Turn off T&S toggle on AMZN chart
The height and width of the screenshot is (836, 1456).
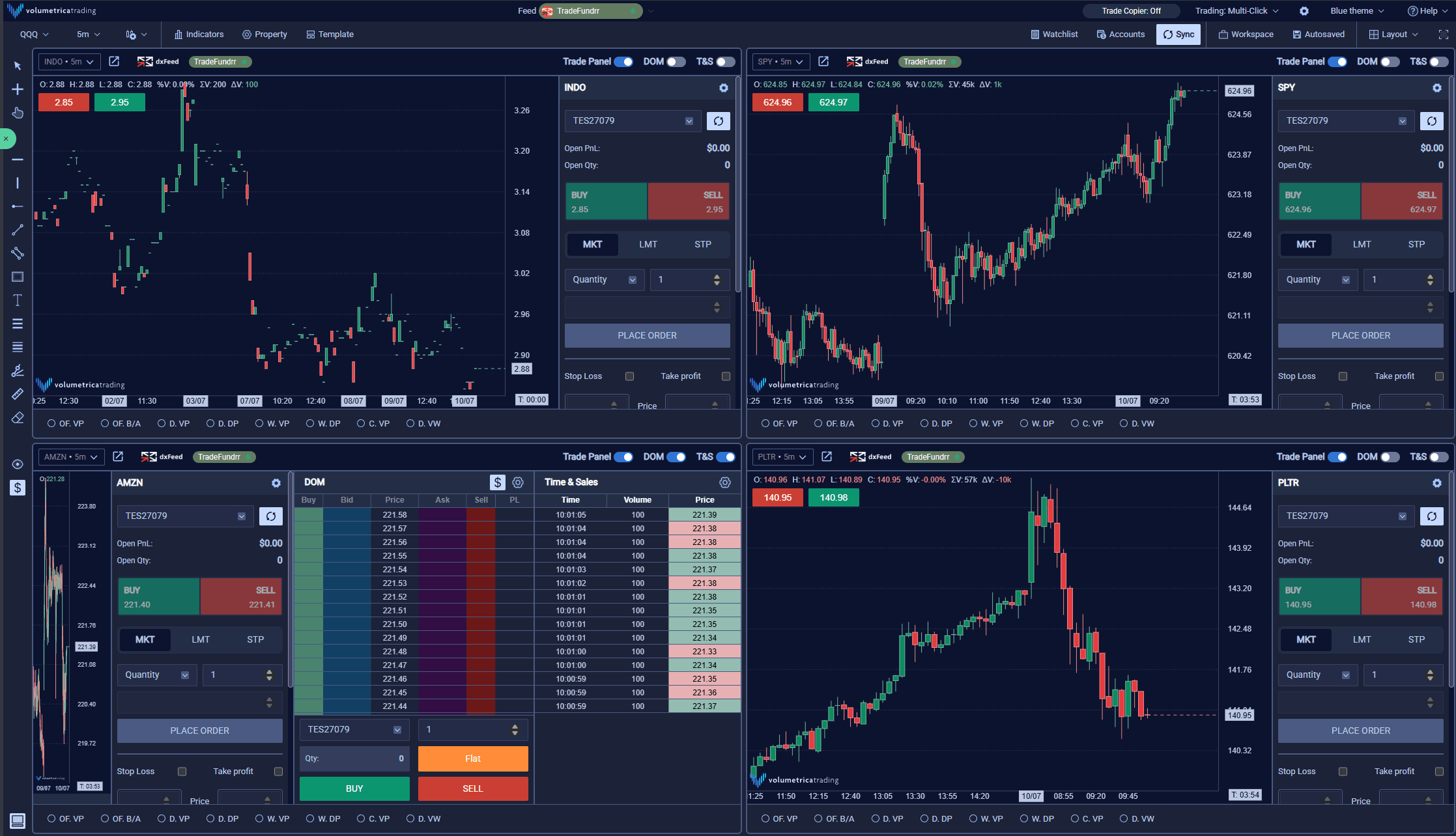[x=725, y=457]
